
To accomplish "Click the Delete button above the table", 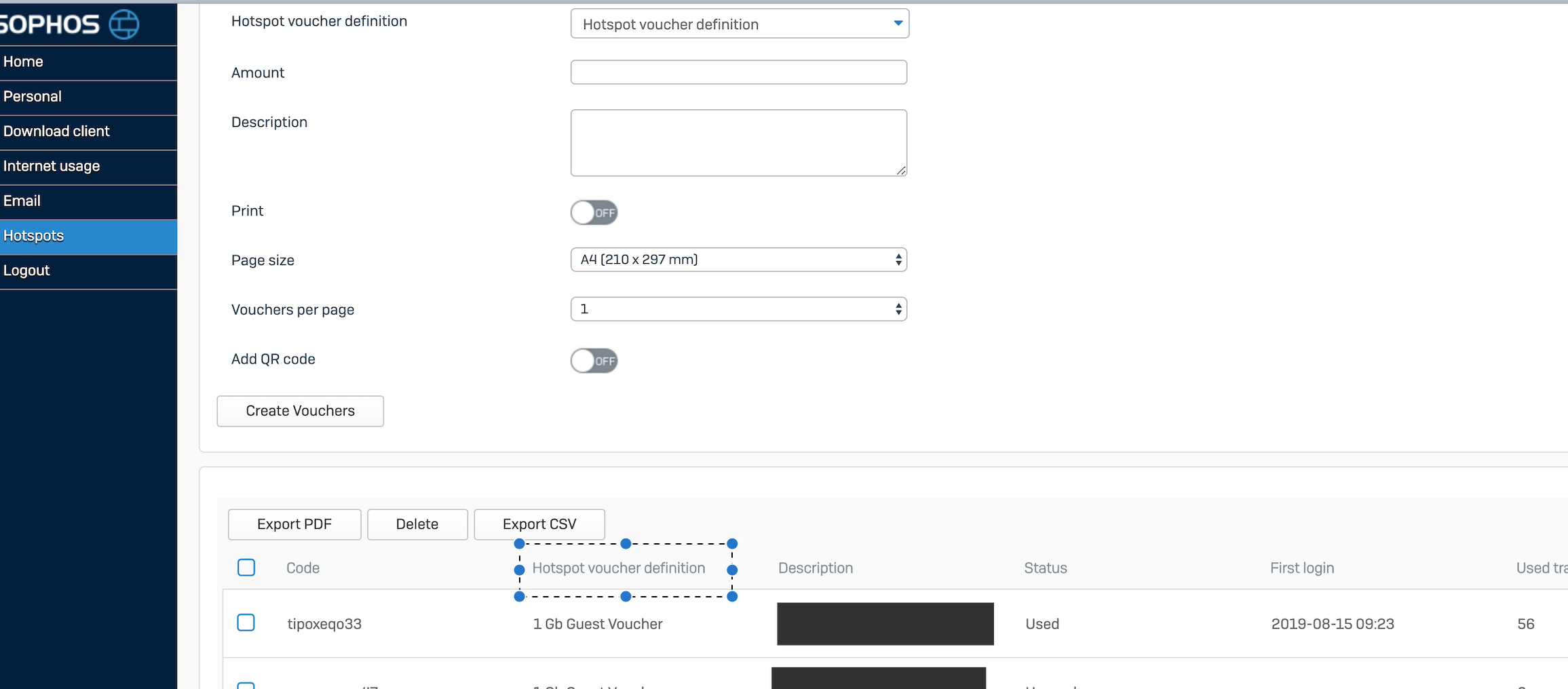I will (x=417, y=524).
